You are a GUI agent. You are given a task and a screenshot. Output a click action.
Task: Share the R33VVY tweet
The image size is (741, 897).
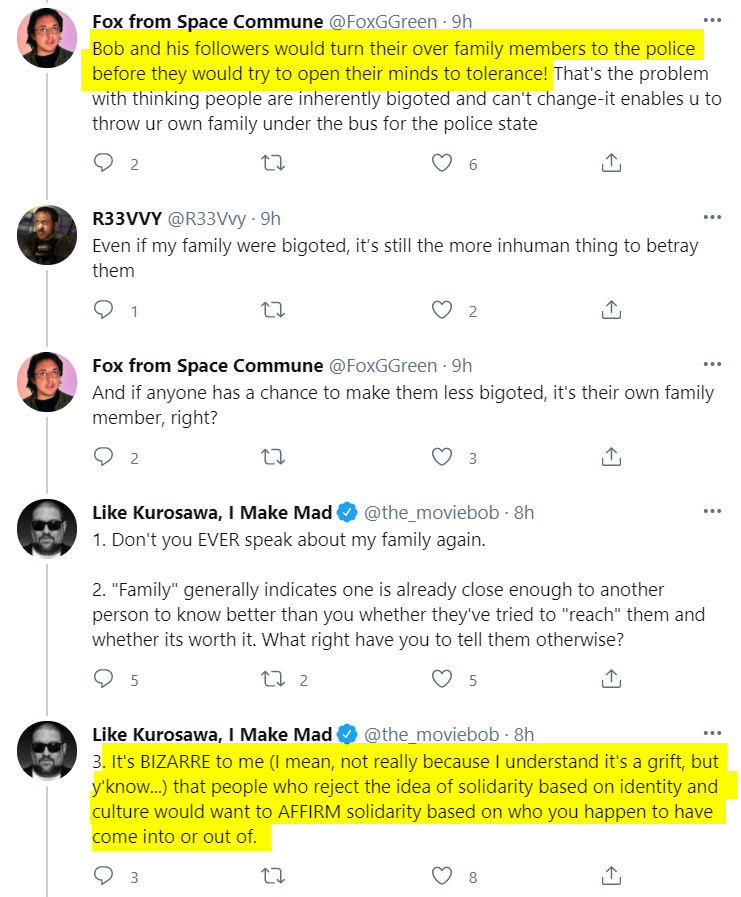coord(612,310)
